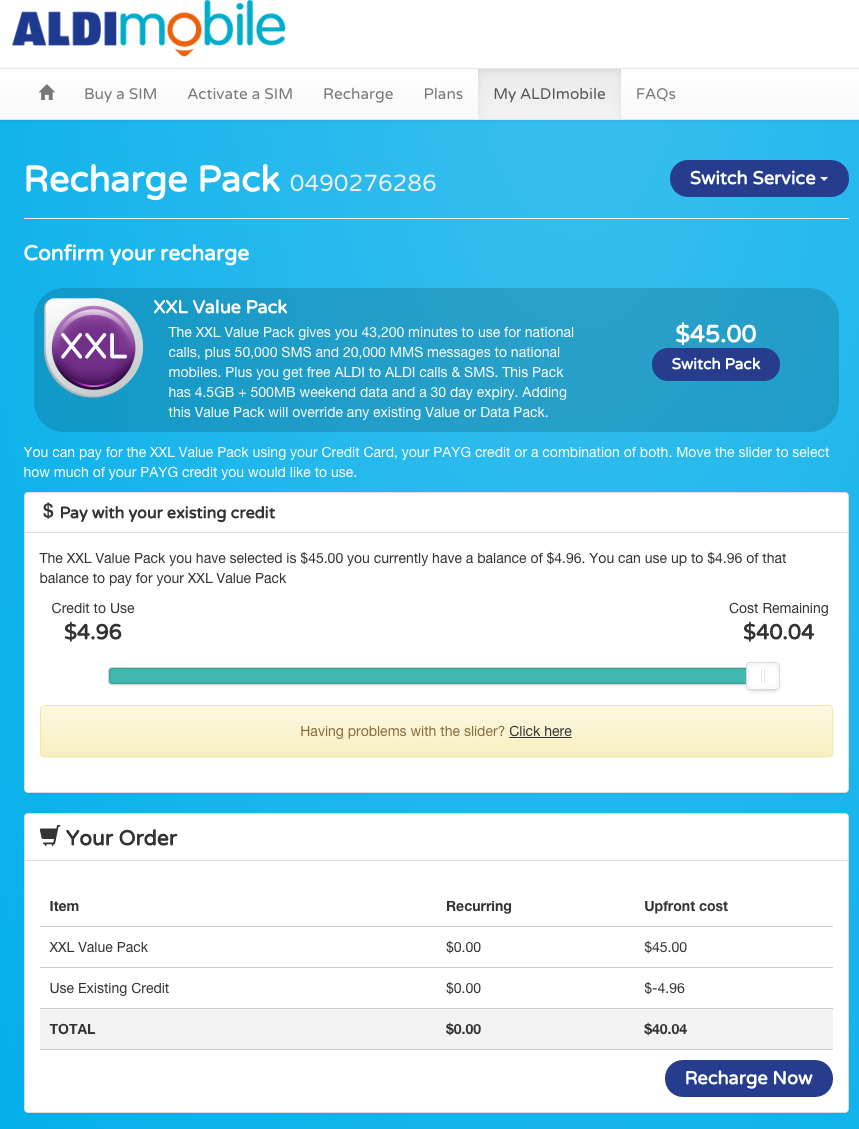Click the purple XXL pack icon
This screenshot has height=1129, width=859.
93,347
